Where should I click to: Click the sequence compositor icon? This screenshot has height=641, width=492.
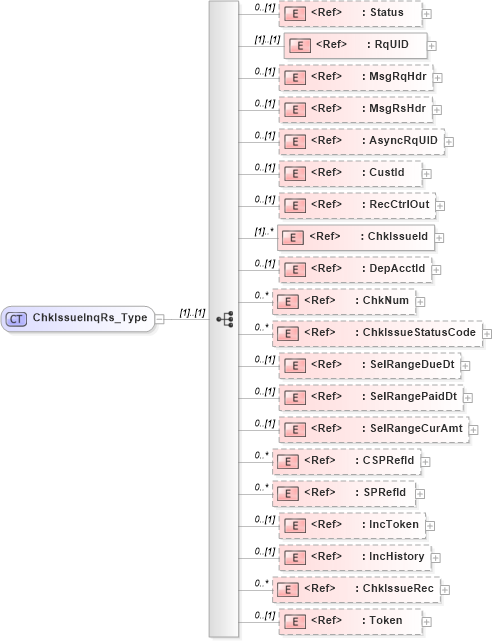tap(225, 319)
